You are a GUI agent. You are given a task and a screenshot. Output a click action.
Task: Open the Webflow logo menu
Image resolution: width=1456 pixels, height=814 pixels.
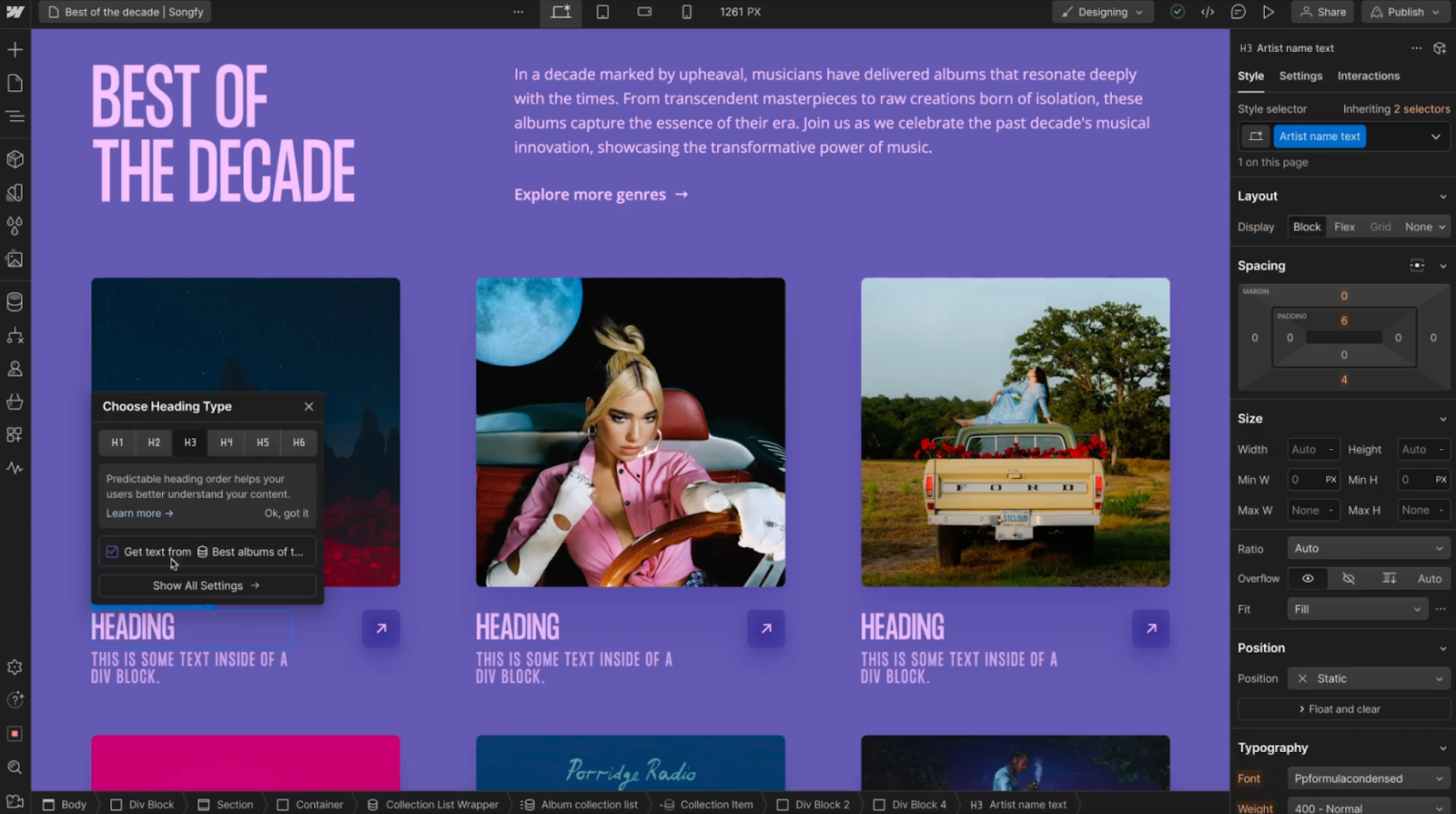point(15,12)
